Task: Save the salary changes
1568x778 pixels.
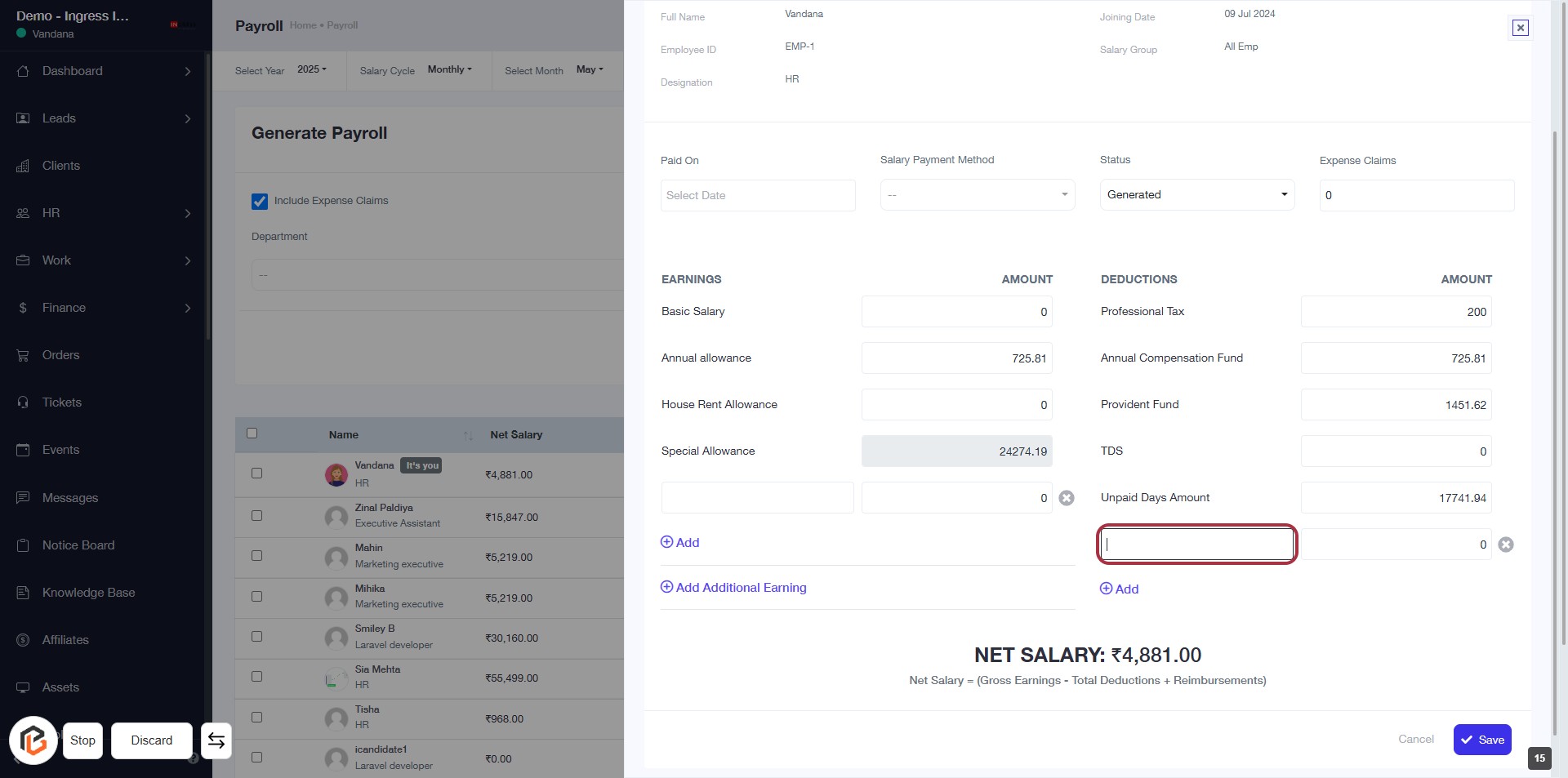Action: pos(1481,740)
